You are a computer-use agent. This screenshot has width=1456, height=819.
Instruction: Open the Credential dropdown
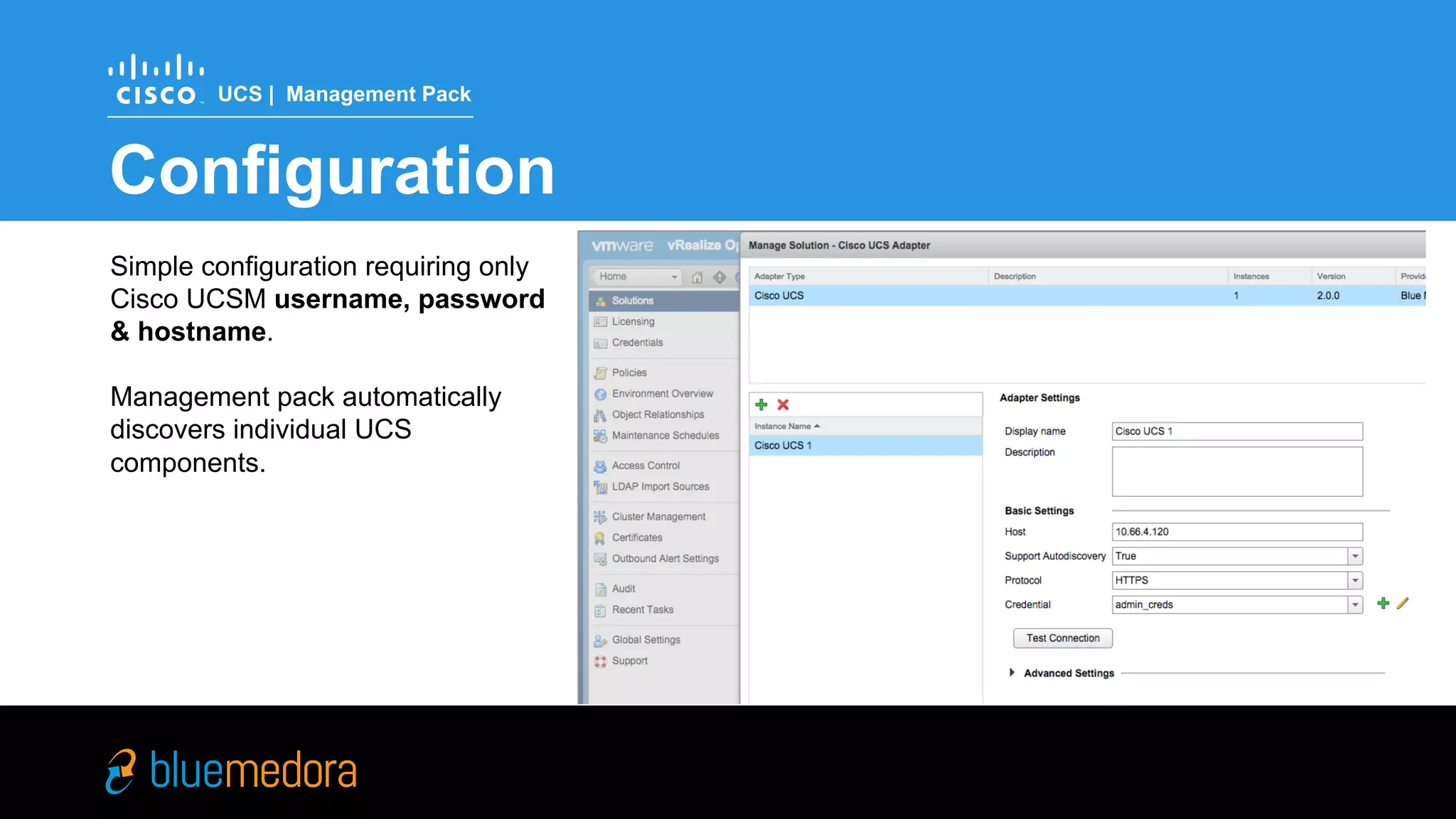pos(1237,605)
